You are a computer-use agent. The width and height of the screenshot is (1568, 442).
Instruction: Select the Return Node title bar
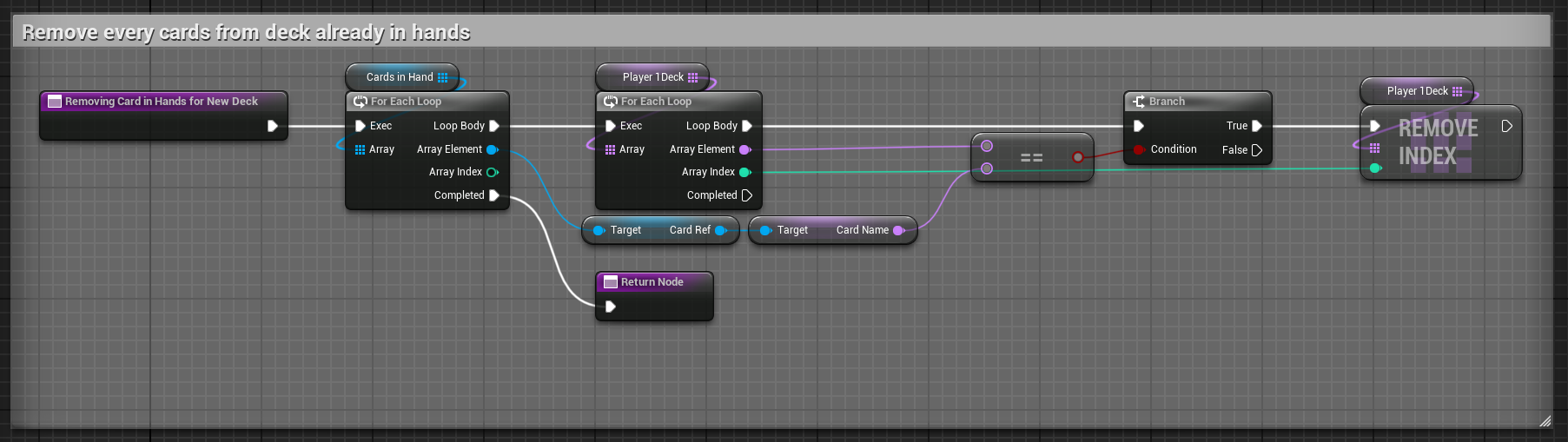coord(652,282)
